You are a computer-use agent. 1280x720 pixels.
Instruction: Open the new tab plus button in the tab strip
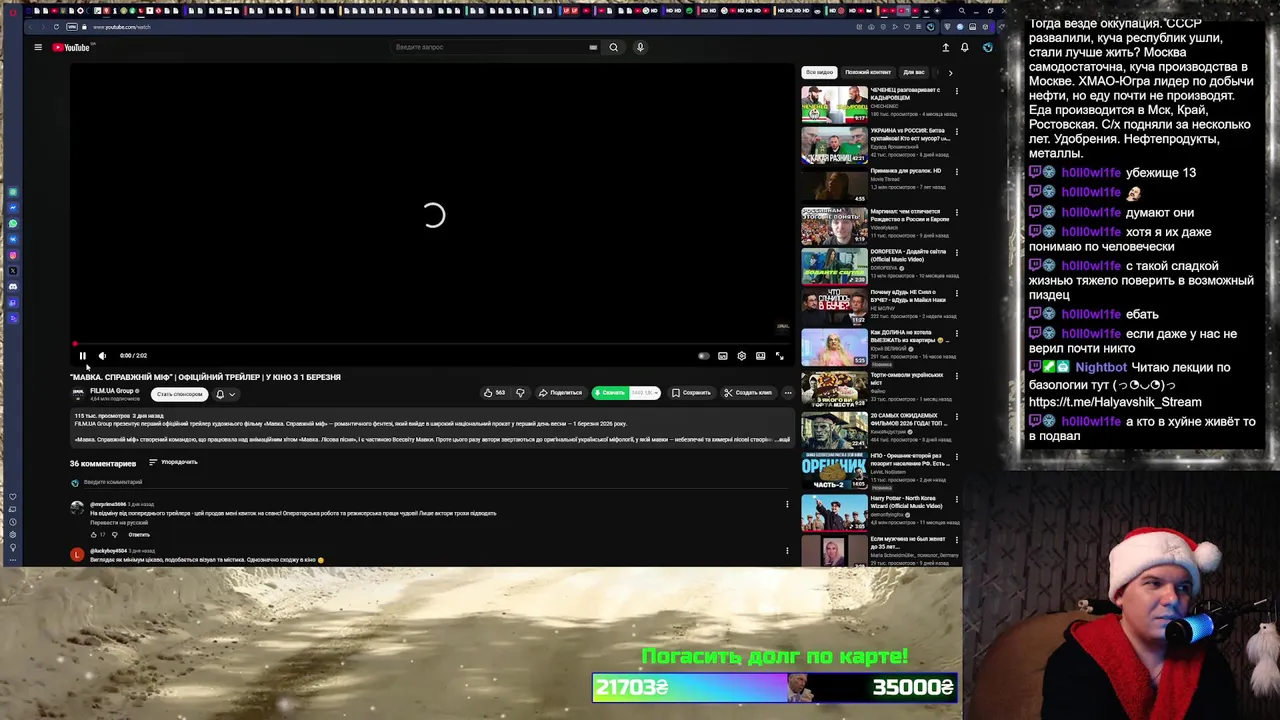tap(938, 11)
